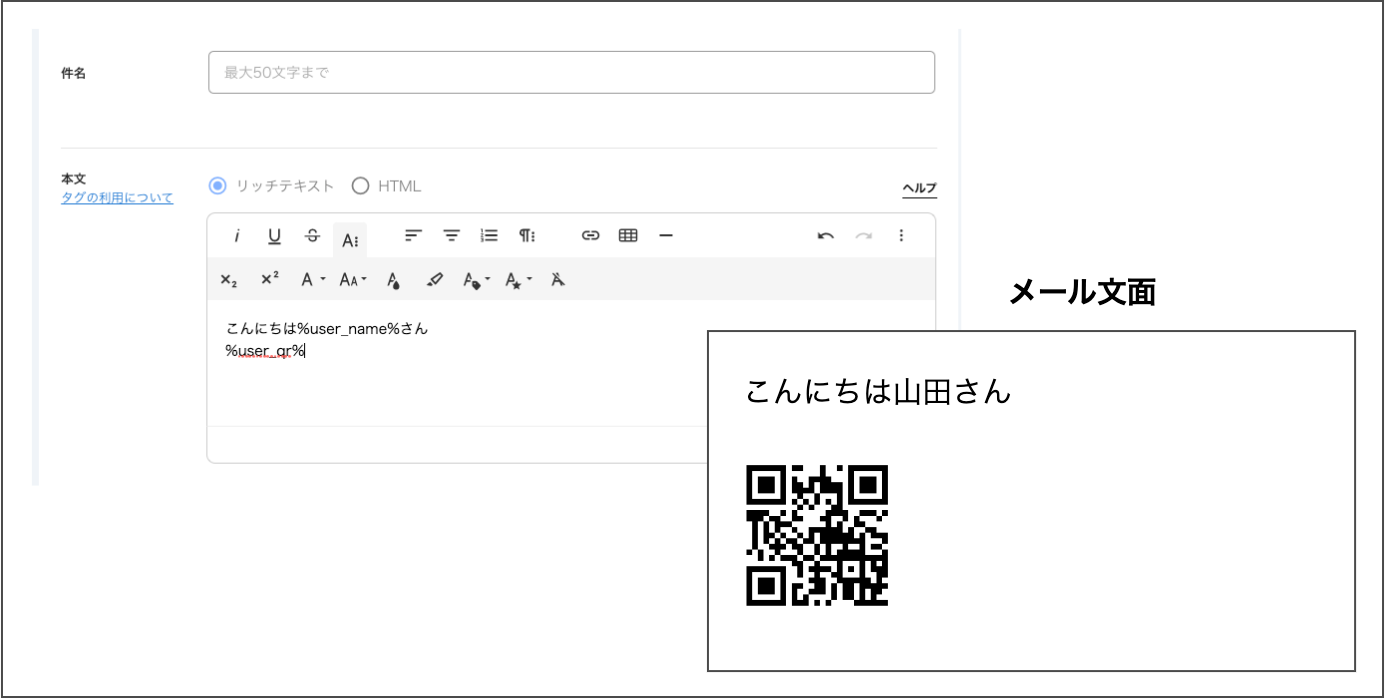Apply subscript formatting
1385x698 pixels.
coord(229,280)
